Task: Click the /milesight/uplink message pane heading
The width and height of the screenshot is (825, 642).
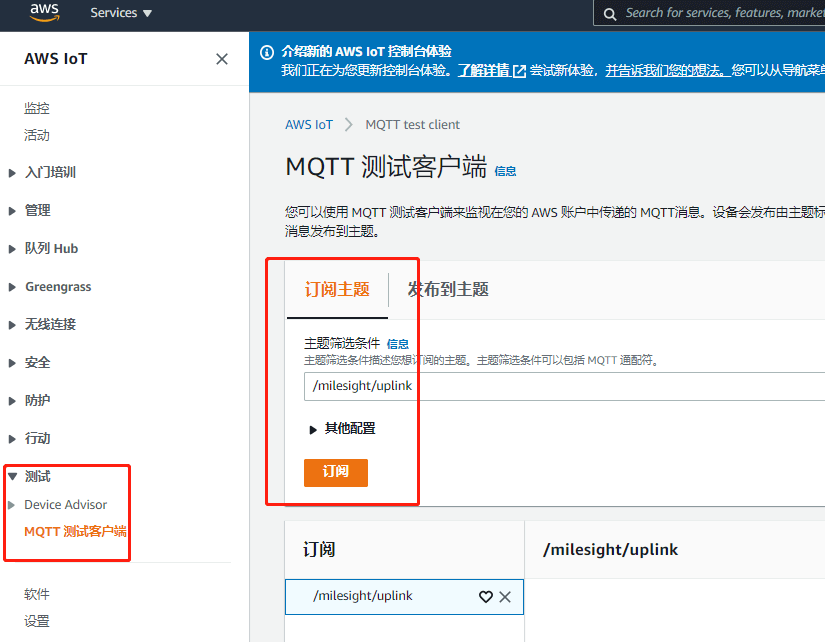Action: coord(610,549)
